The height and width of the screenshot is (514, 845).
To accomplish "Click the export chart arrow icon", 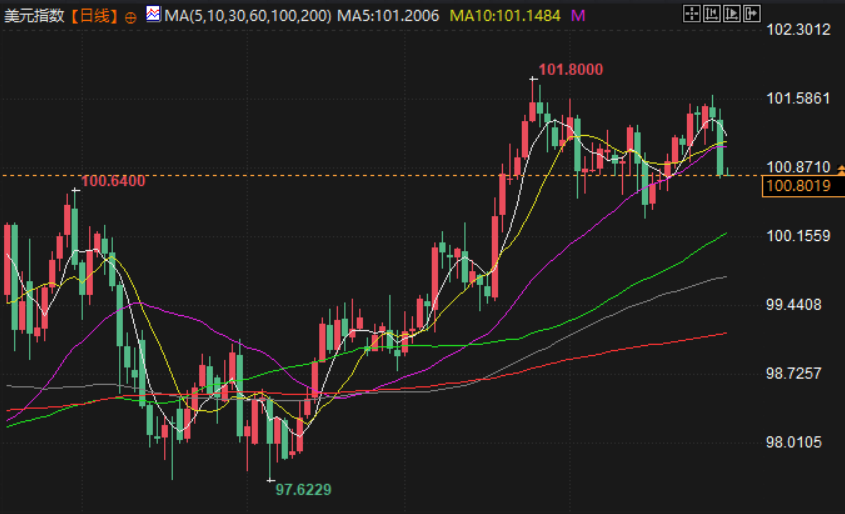I will pyautogui.click(x=752, y=13).
